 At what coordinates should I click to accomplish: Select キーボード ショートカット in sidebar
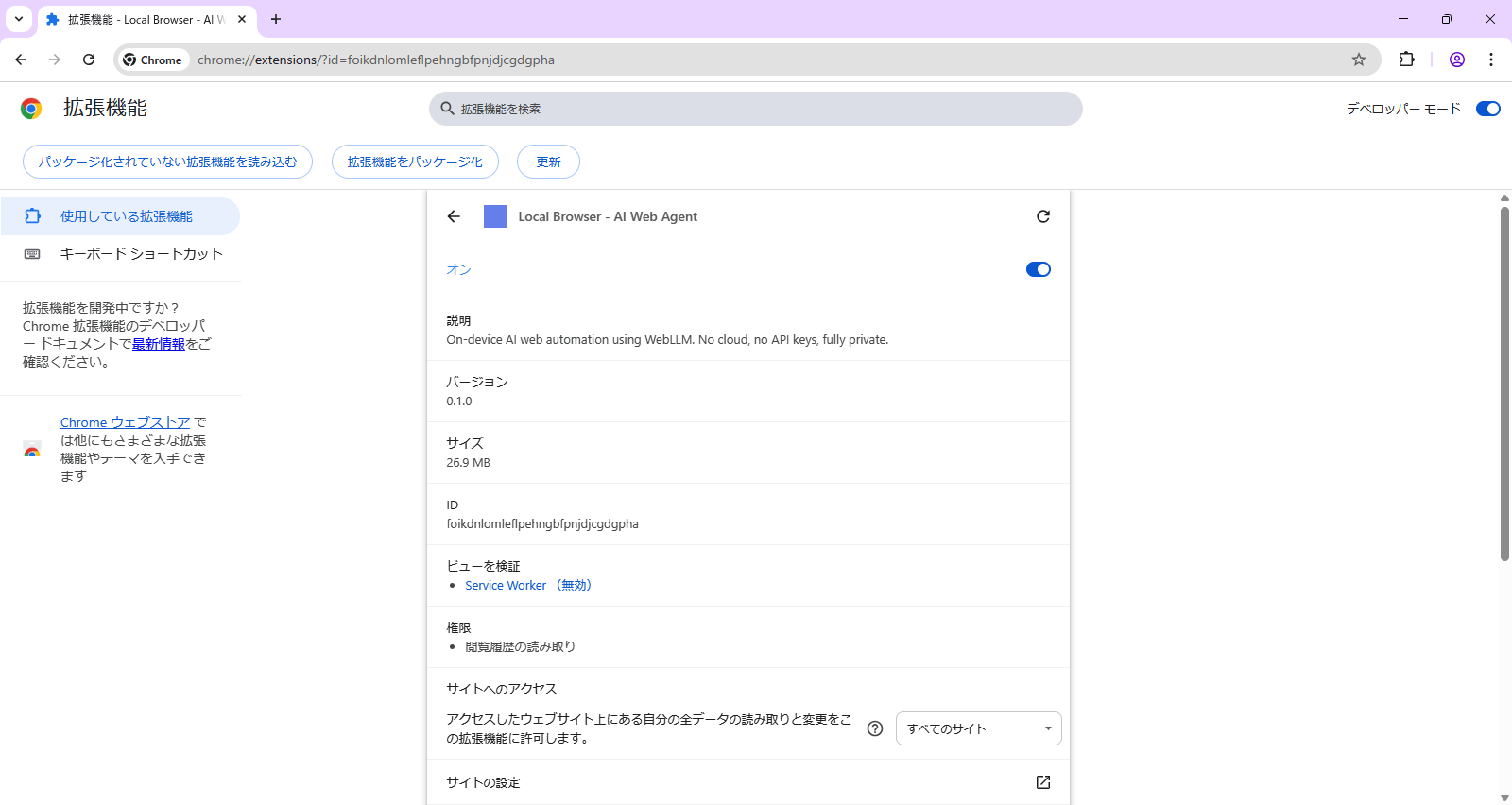[141, 254]
